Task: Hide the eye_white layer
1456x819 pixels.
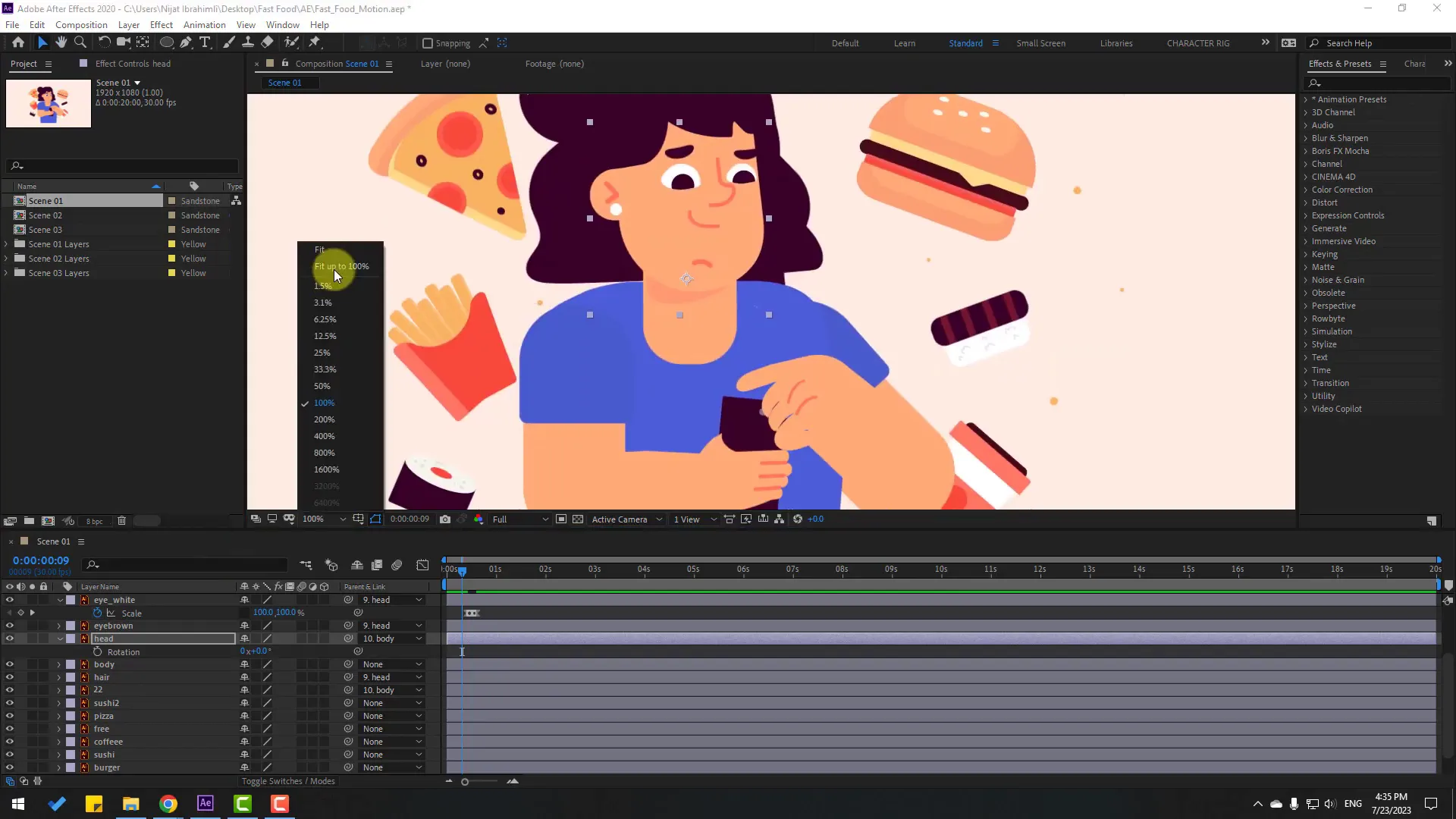Action: (x=9, y=599)
